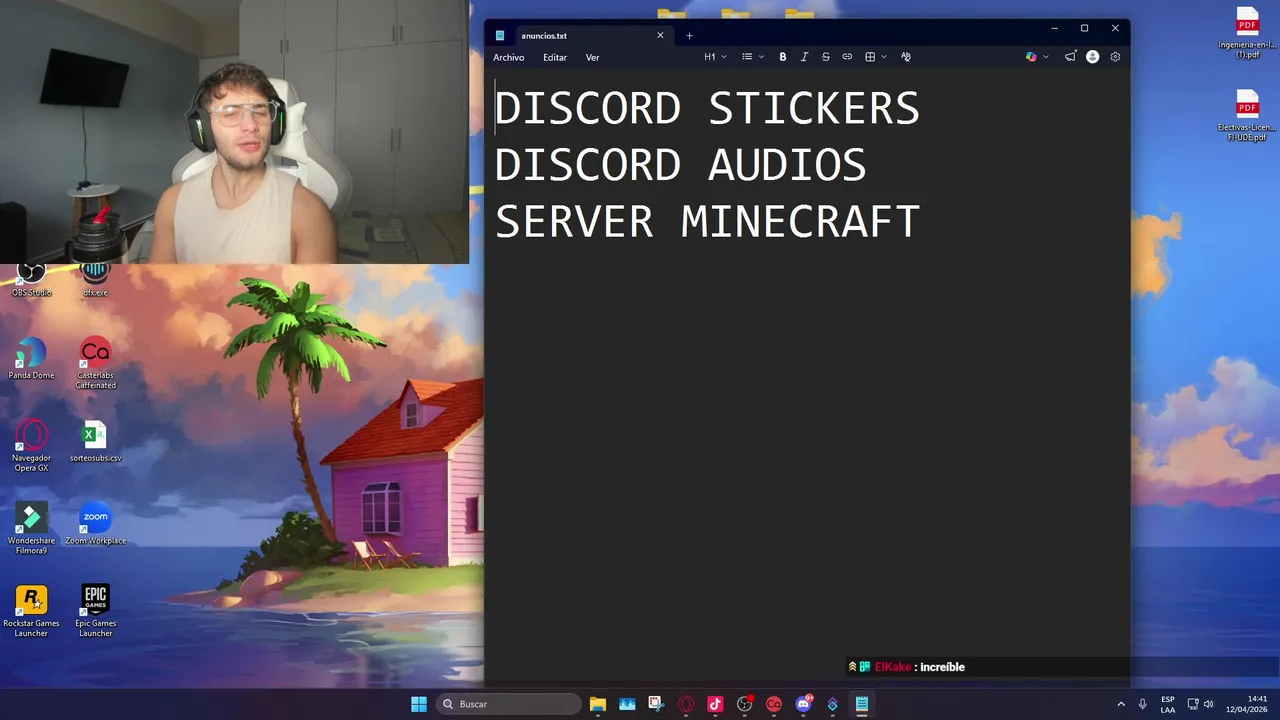Toggle italic formatting in Notepad
Screen dimensions: 1280x720
coord(804,57)
